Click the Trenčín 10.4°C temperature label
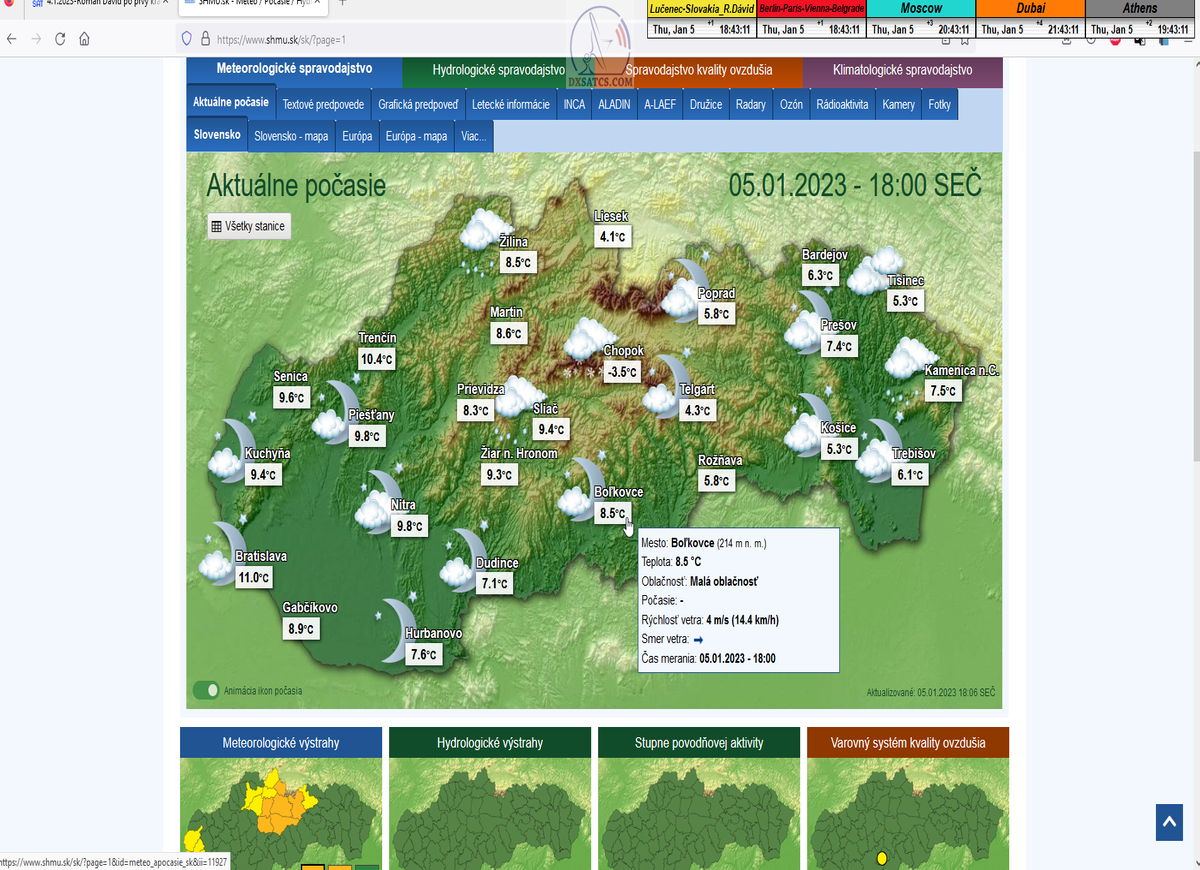The width and height of the screenshot is (1200, 870). 377,359
